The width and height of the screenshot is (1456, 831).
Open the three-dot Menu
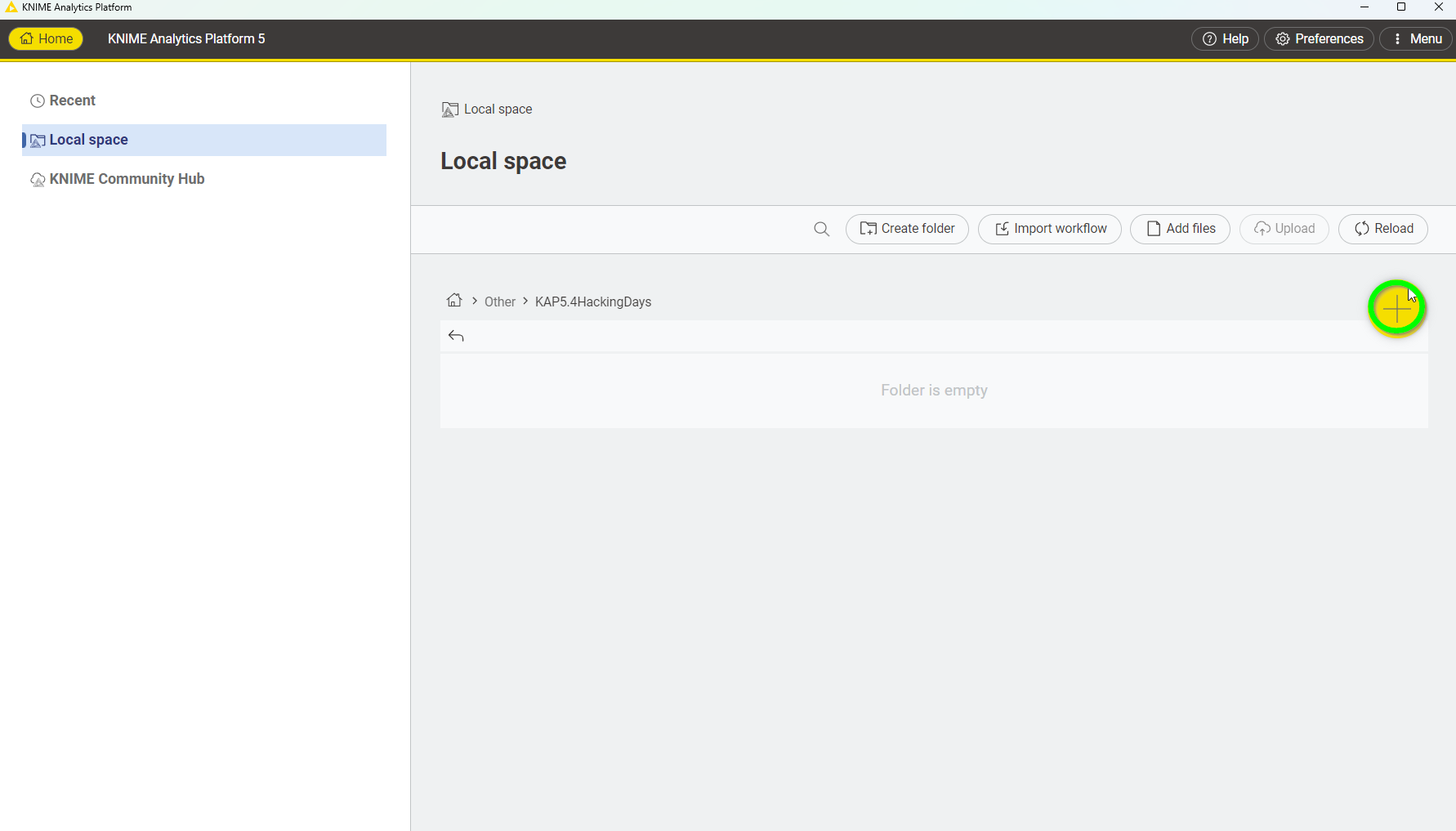tap(1417, 39)
